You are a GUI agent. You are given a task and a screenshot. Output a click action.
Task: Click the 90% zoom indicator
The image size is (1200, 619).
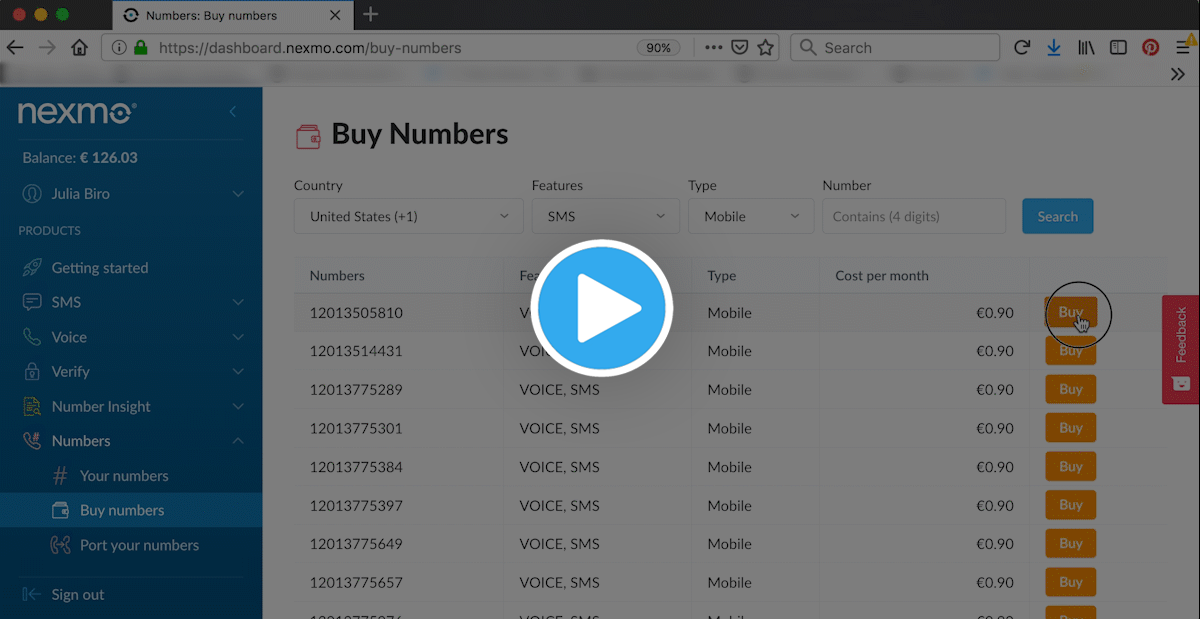(658, 47)
